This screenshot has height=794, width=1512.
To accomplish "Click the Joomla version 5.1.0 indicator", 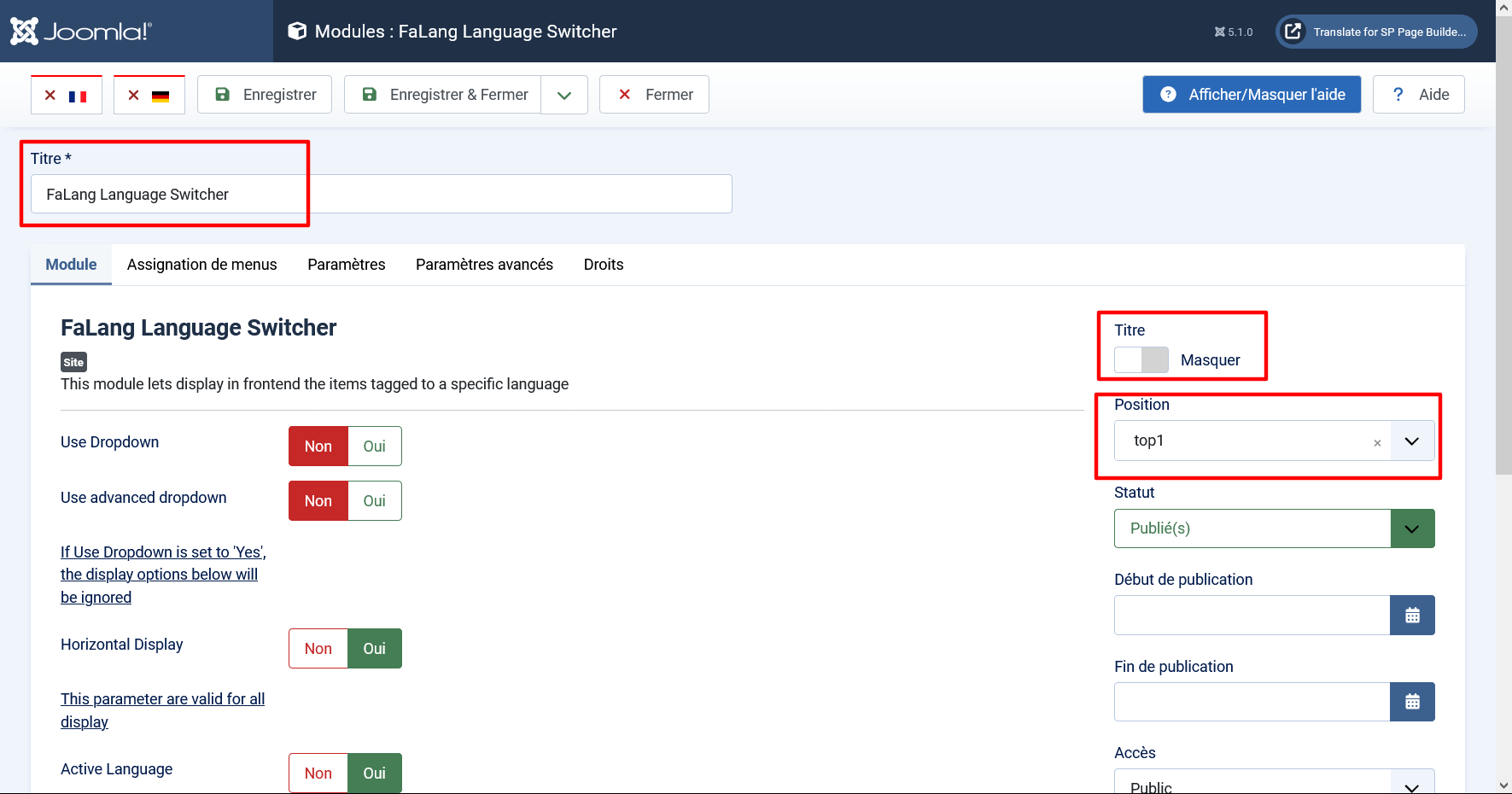I will [1234, 32].
